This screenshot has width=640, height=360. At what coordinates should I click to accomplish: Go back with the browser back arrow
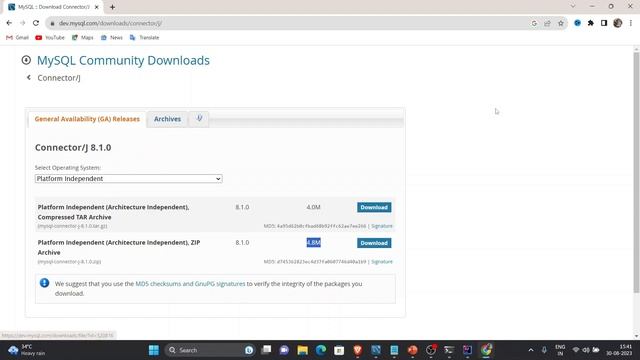tap(9, 23)
